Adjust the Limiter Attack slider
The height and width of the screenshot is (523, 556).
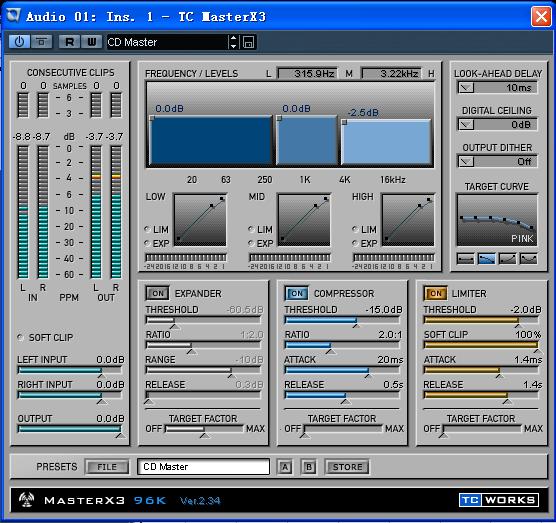[x=481, y=370]
